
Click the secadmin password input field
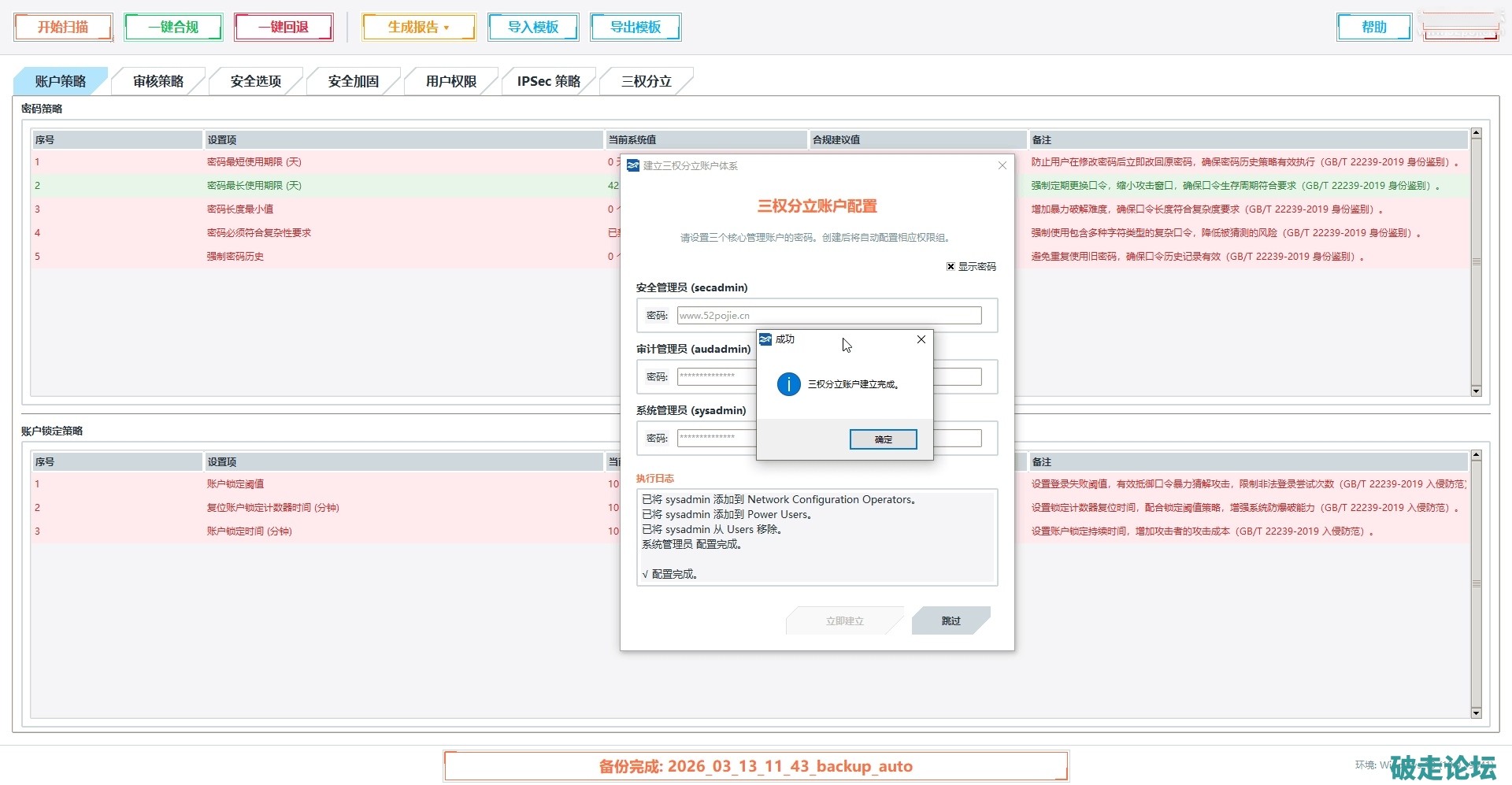pyautogui.click(x=828, y=316)
